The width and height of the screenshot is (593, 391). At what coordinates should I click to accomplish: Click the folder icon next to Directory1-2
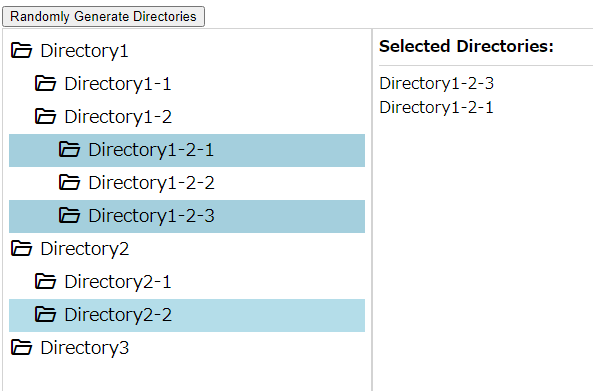coord(45,116)
